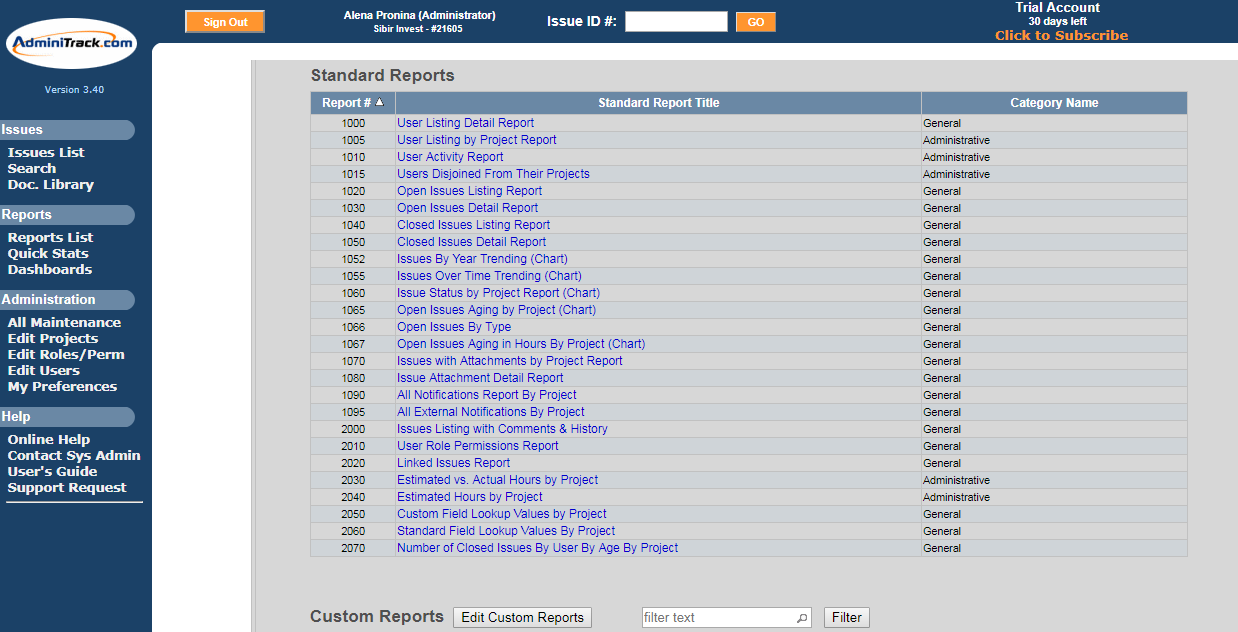Click the GO button next to Issue ID
Viewport: 1238px width, 632px height.
(x=755, y=22)
